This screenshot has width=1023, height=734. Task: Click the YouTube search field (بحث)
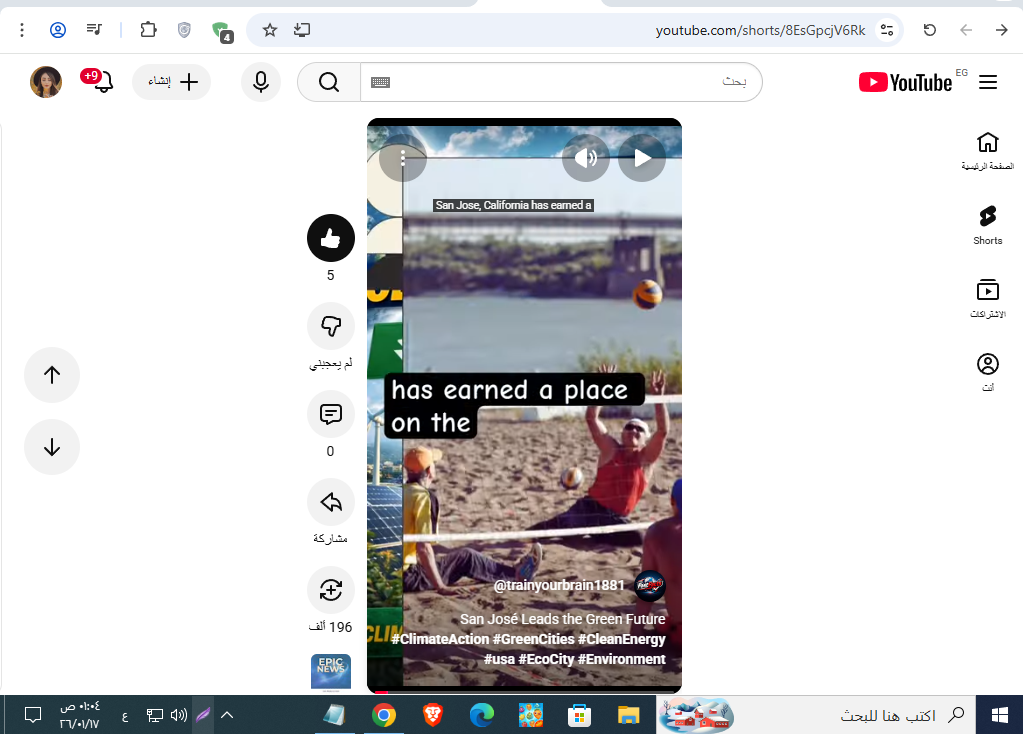click(561, 82)
